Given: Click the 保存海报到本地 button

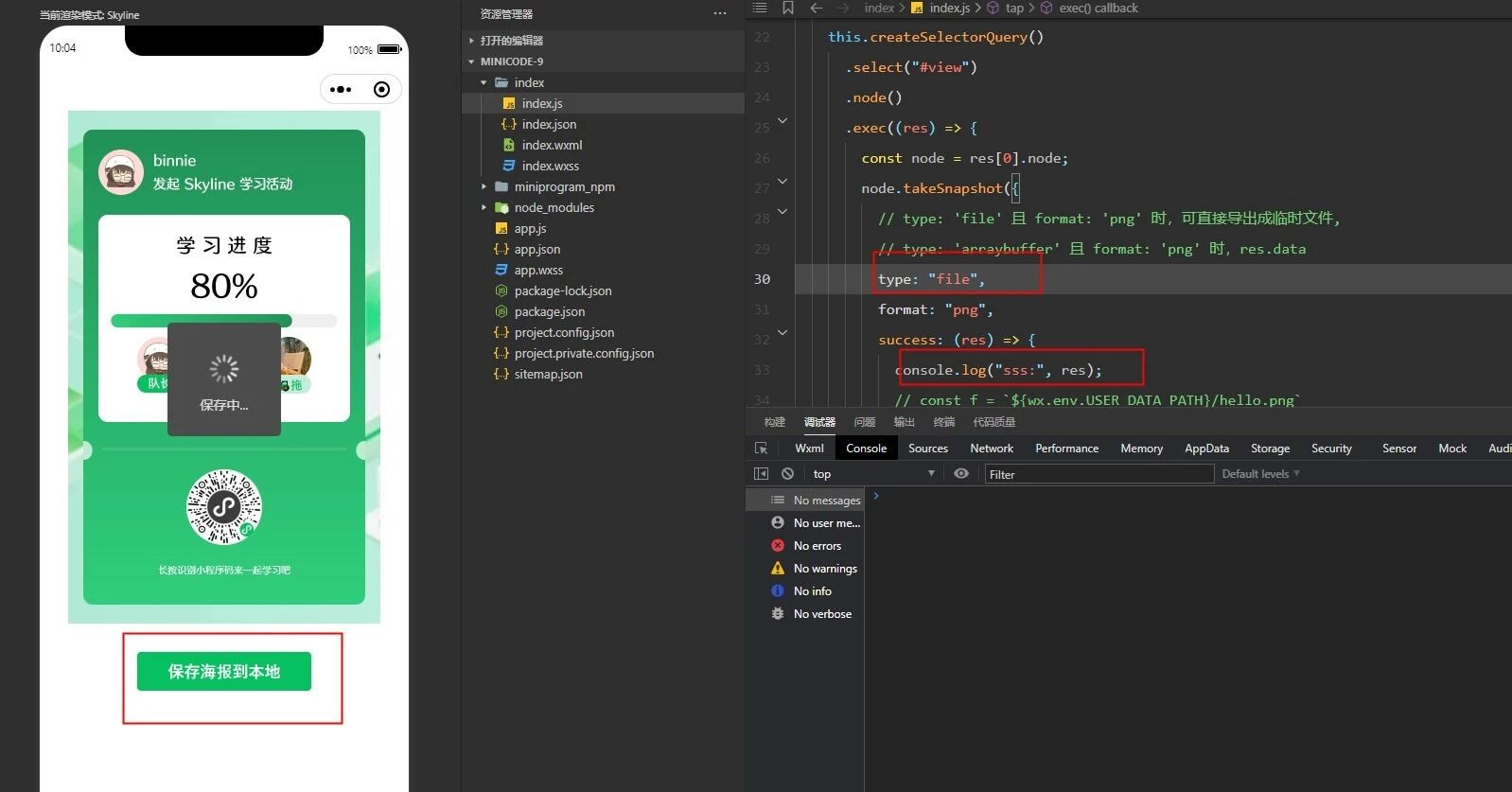Looking at the screenshot, I should (224, 671).
